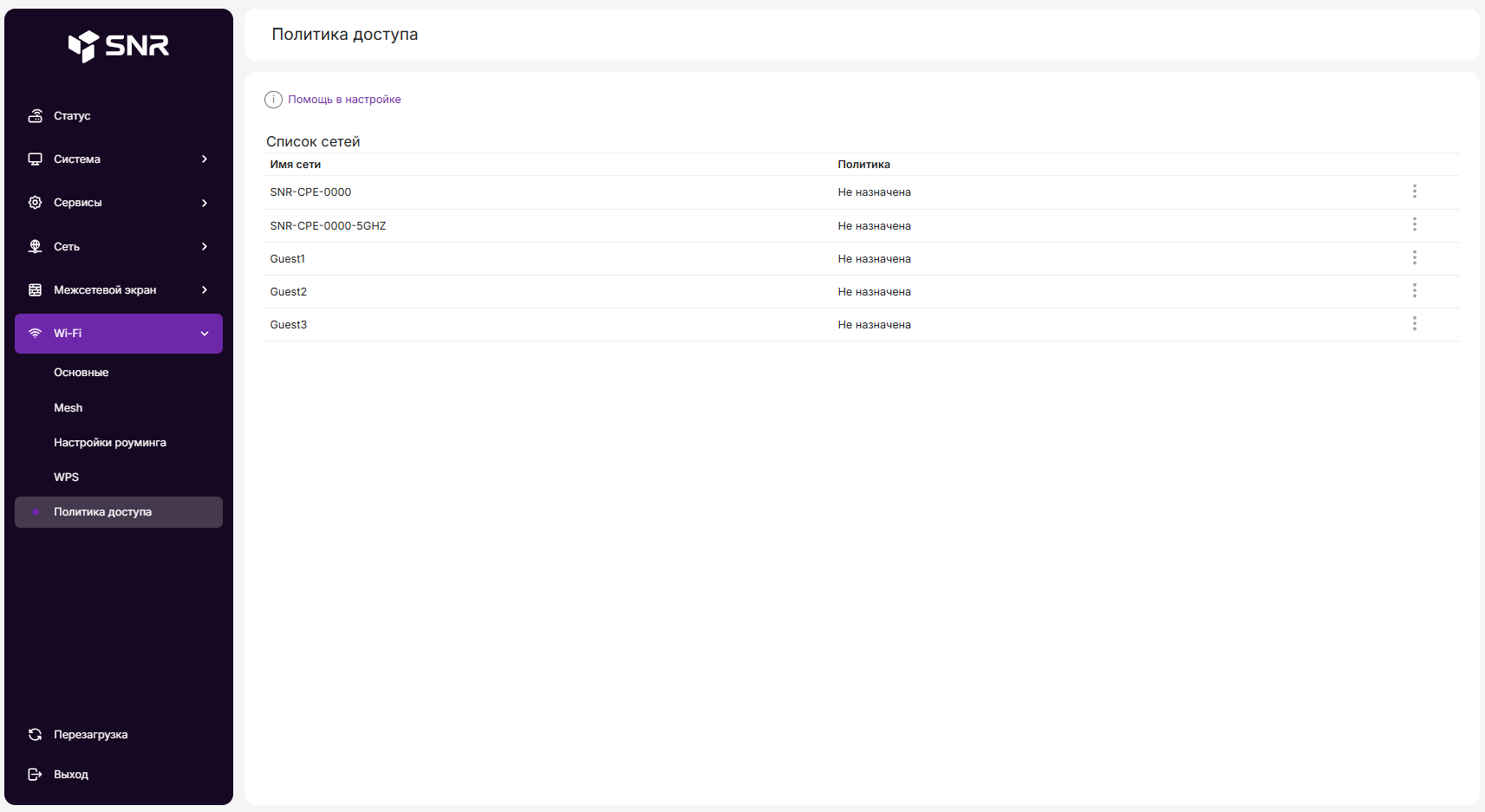The width and height of the screenshot is (1485, 812).
Task: Click the Reboot (Перезагрузка) icon
Action: tap(35, 735)
